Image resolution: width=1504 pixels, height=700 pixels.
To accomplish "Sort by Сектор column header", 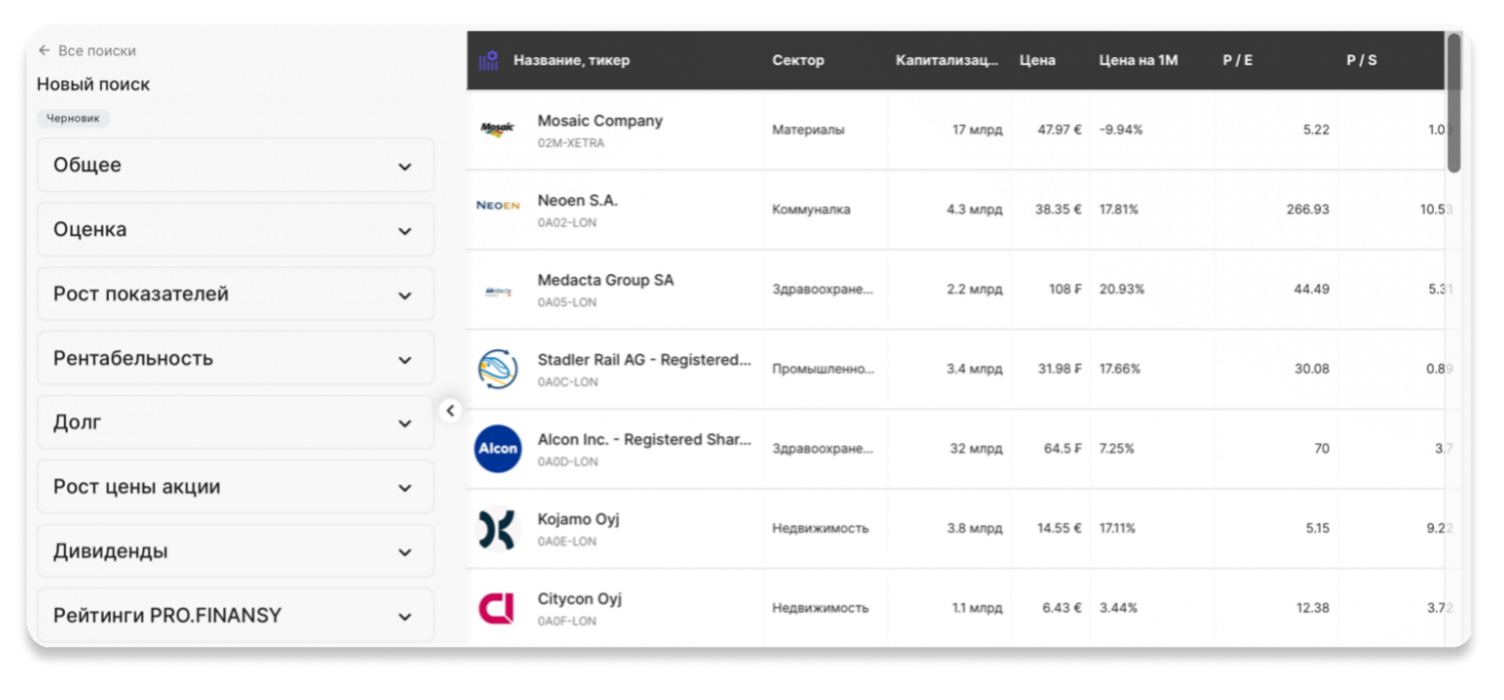I will click(x=798, y=61).
